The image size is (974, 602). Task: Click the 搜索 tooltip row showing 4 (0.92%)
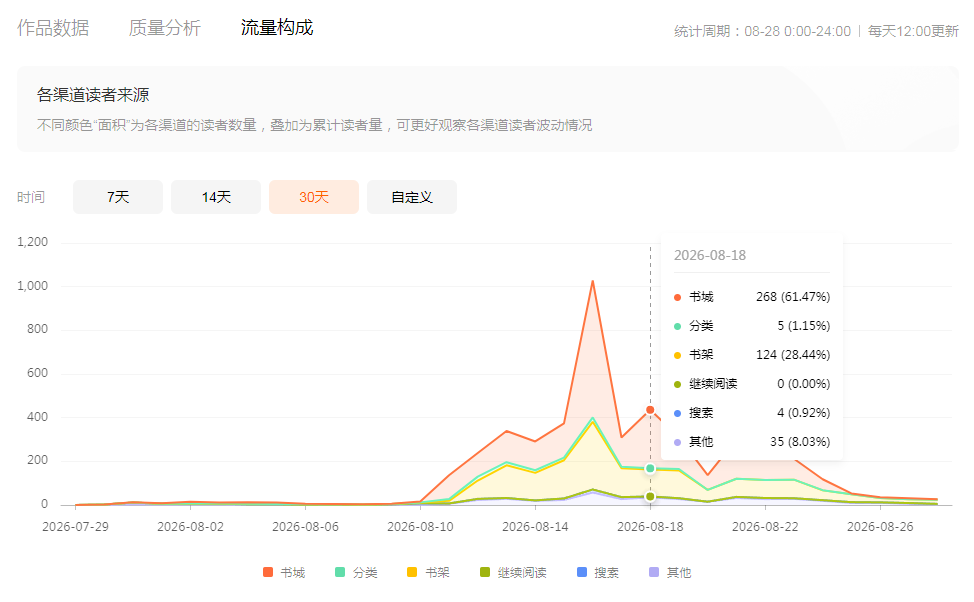(752, 413)
